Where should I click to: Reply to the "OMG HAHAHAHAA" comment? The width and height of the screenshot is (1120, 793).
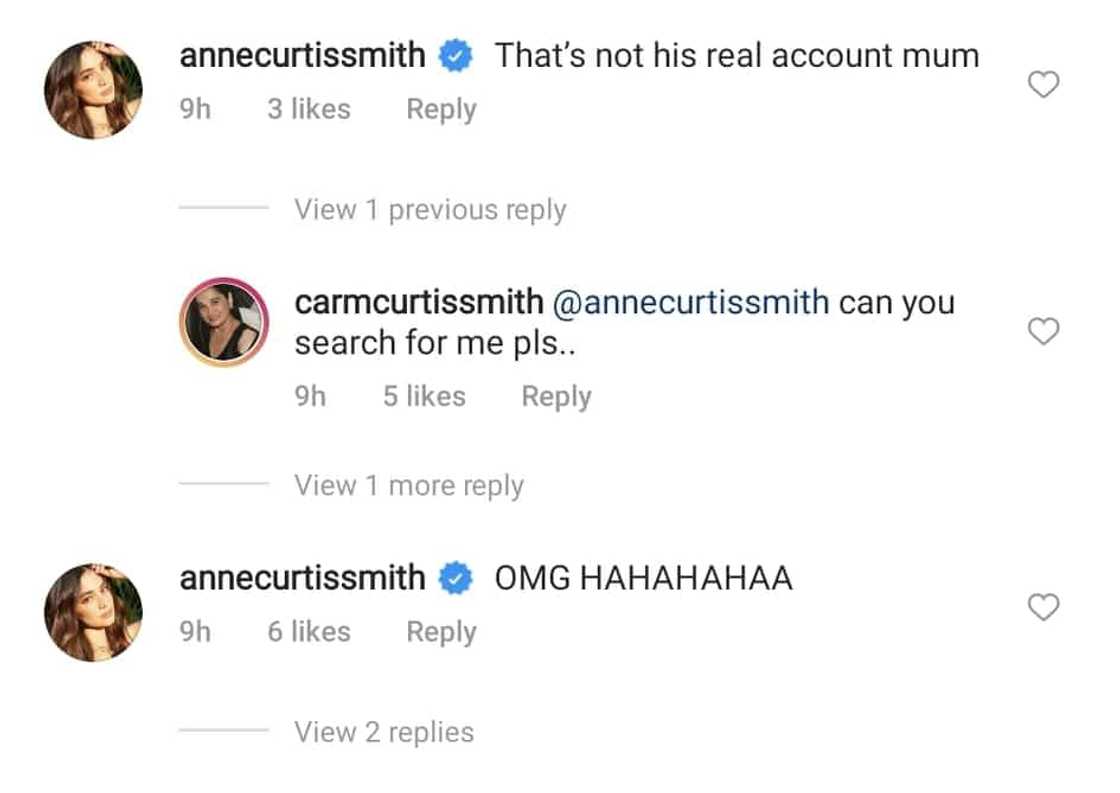pos(441,632)
